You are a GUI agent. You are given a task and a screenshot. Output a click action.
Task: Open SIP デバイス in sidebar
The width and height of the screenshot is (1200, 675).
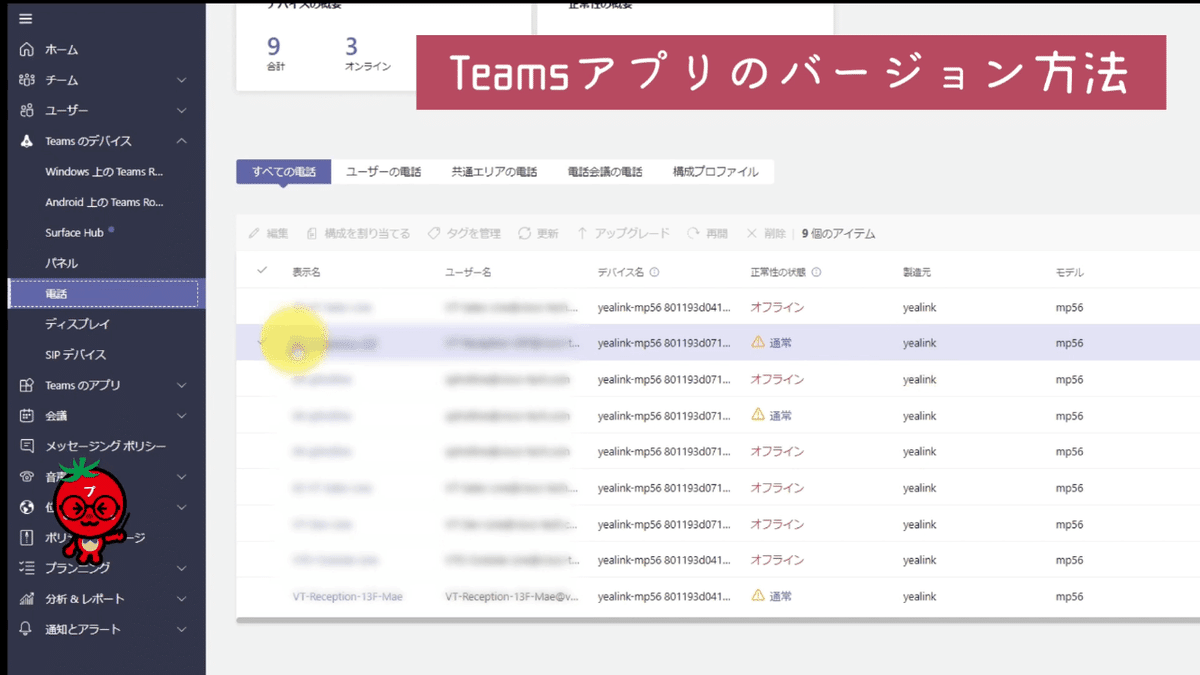click(x=75, y=355)
